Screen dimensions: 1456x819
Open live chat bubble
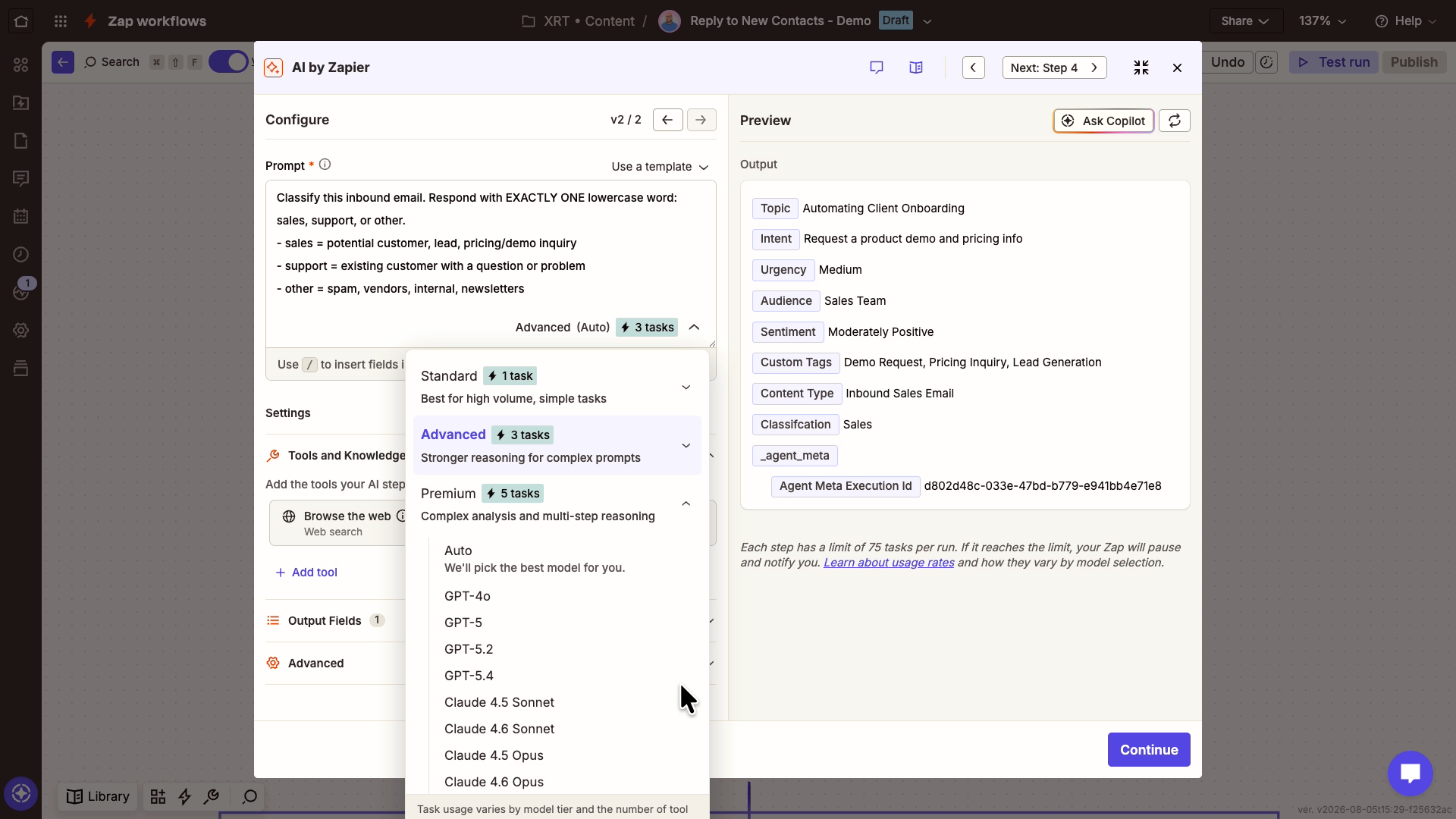pyautogui.click(x=1410, y=773)
